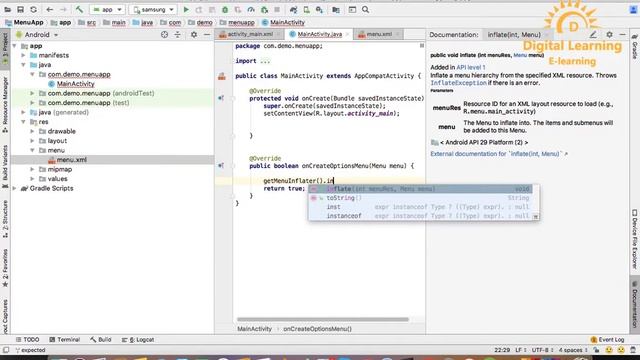Image resolution: width=640 pixels, height=360 pixels.
Task: Select the instanceof completion suggestion
Action: tap(420, 216)
